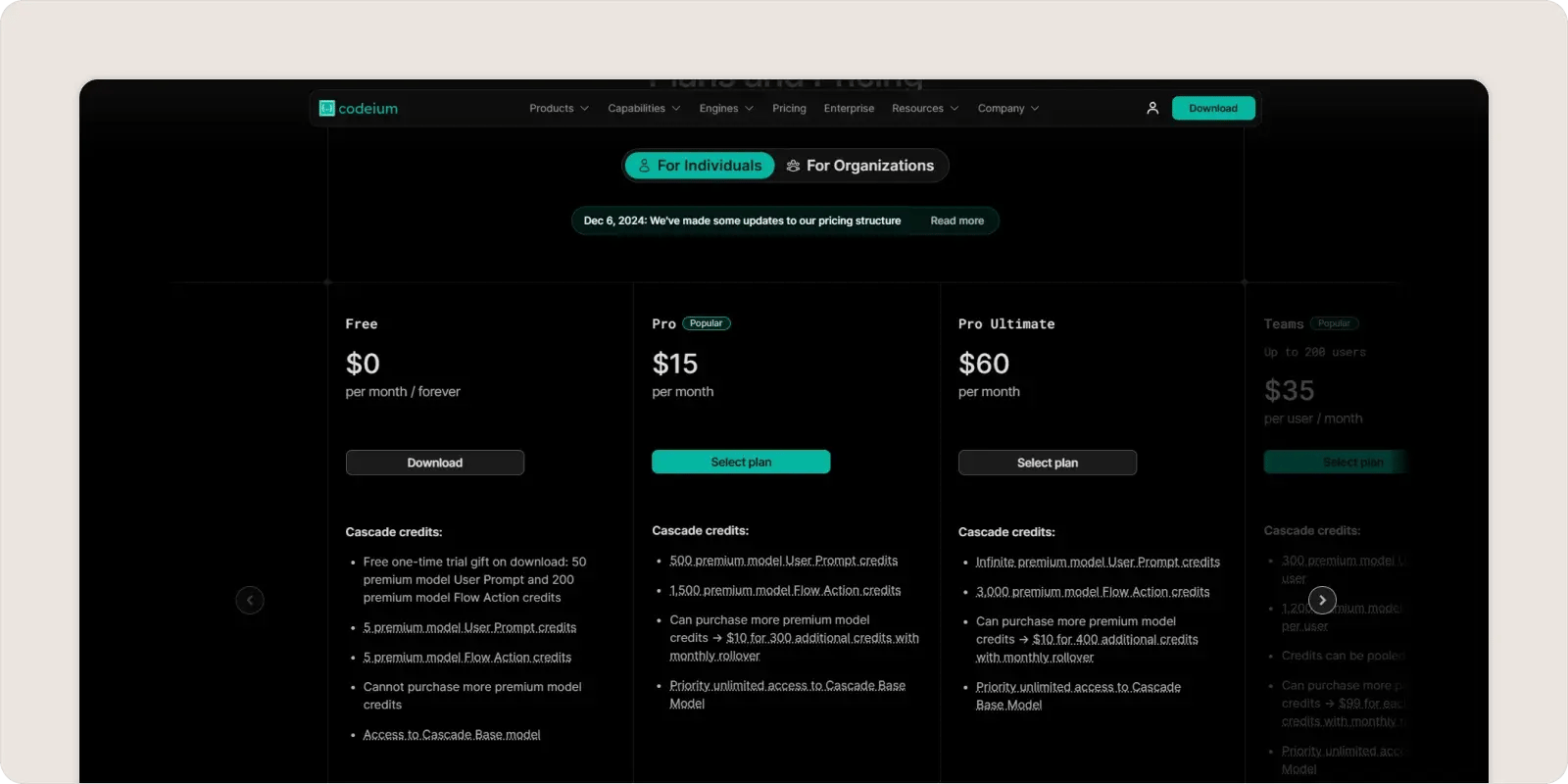Select plan for Pro tier
Viewport: 1568px width, 784px height.
(741, 462)
